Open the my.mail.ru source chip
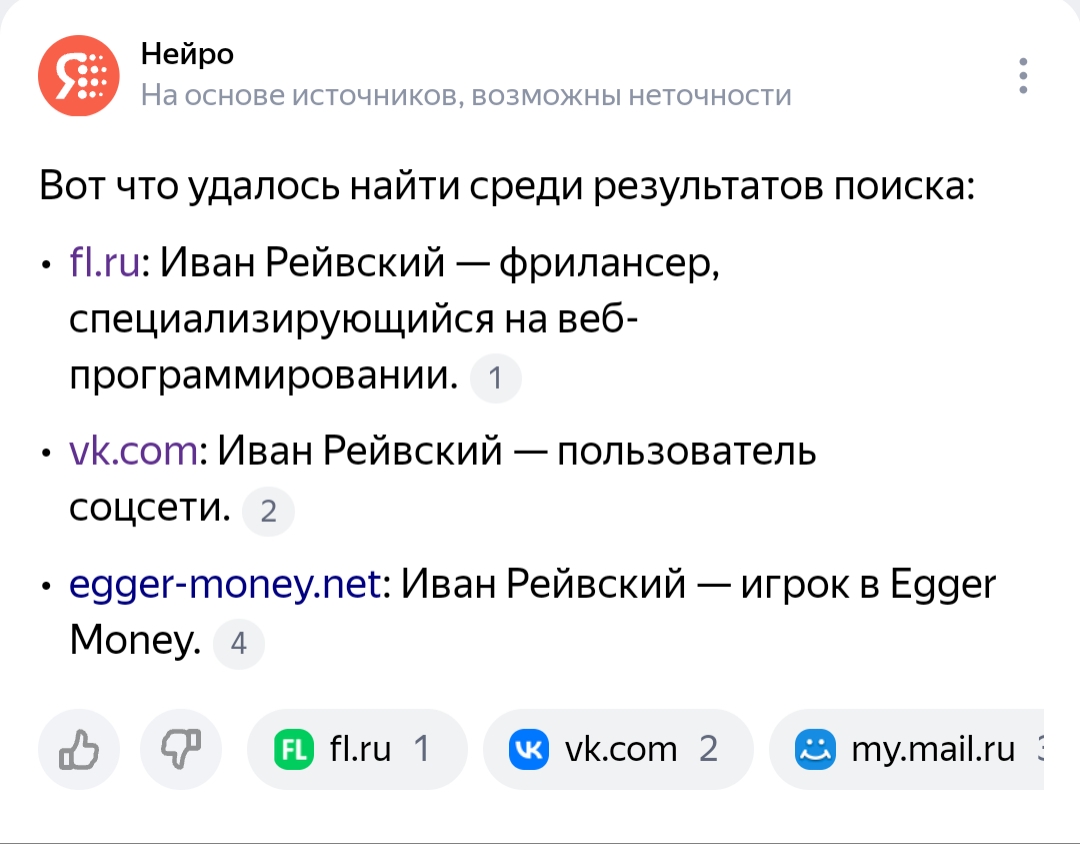The image size is (1080, 844). 906,749
